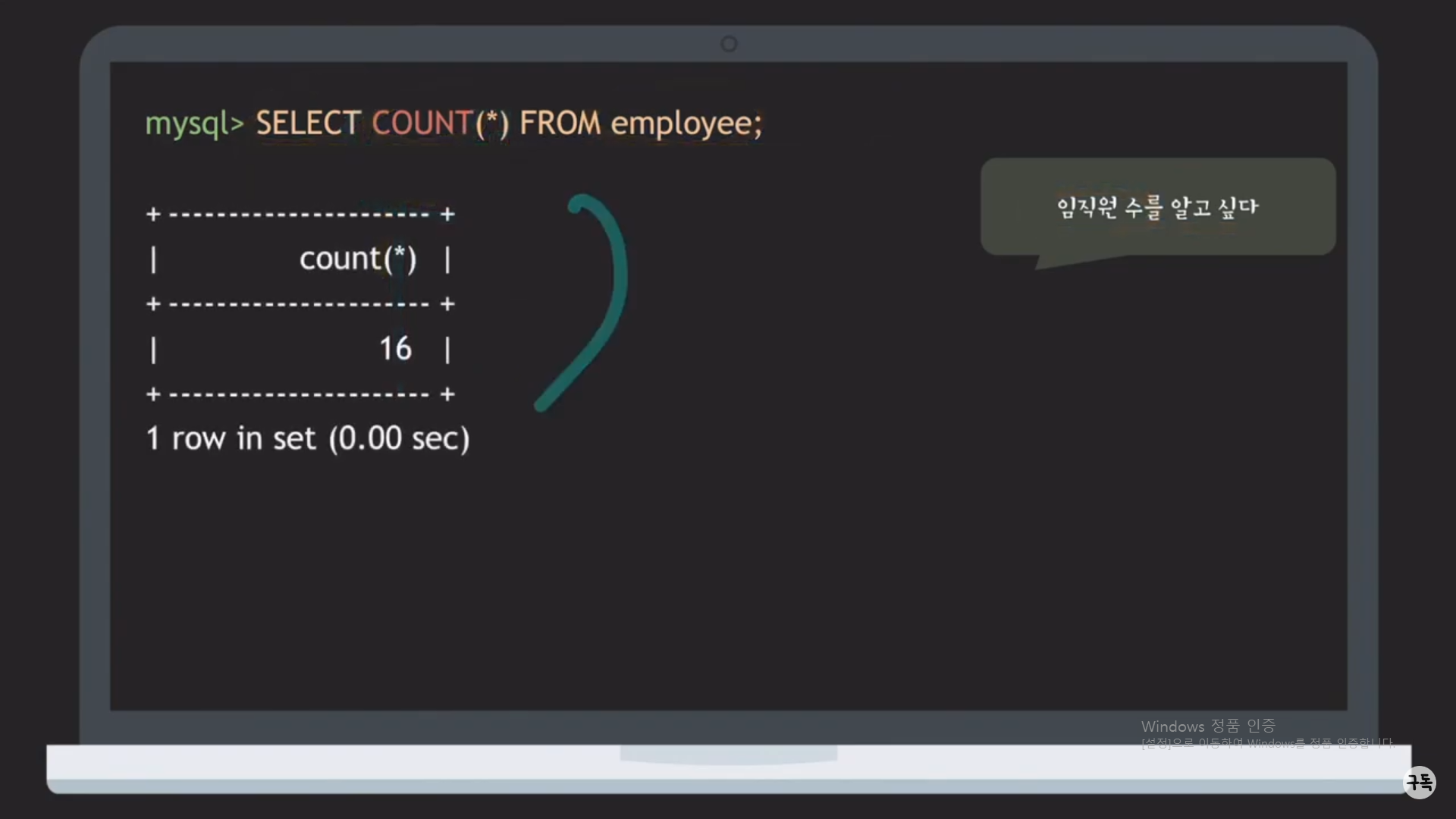This screenshot has height=819, width=1456.
Task: Click the 구독 subscribe badge icon
Action: point(1420,782)
